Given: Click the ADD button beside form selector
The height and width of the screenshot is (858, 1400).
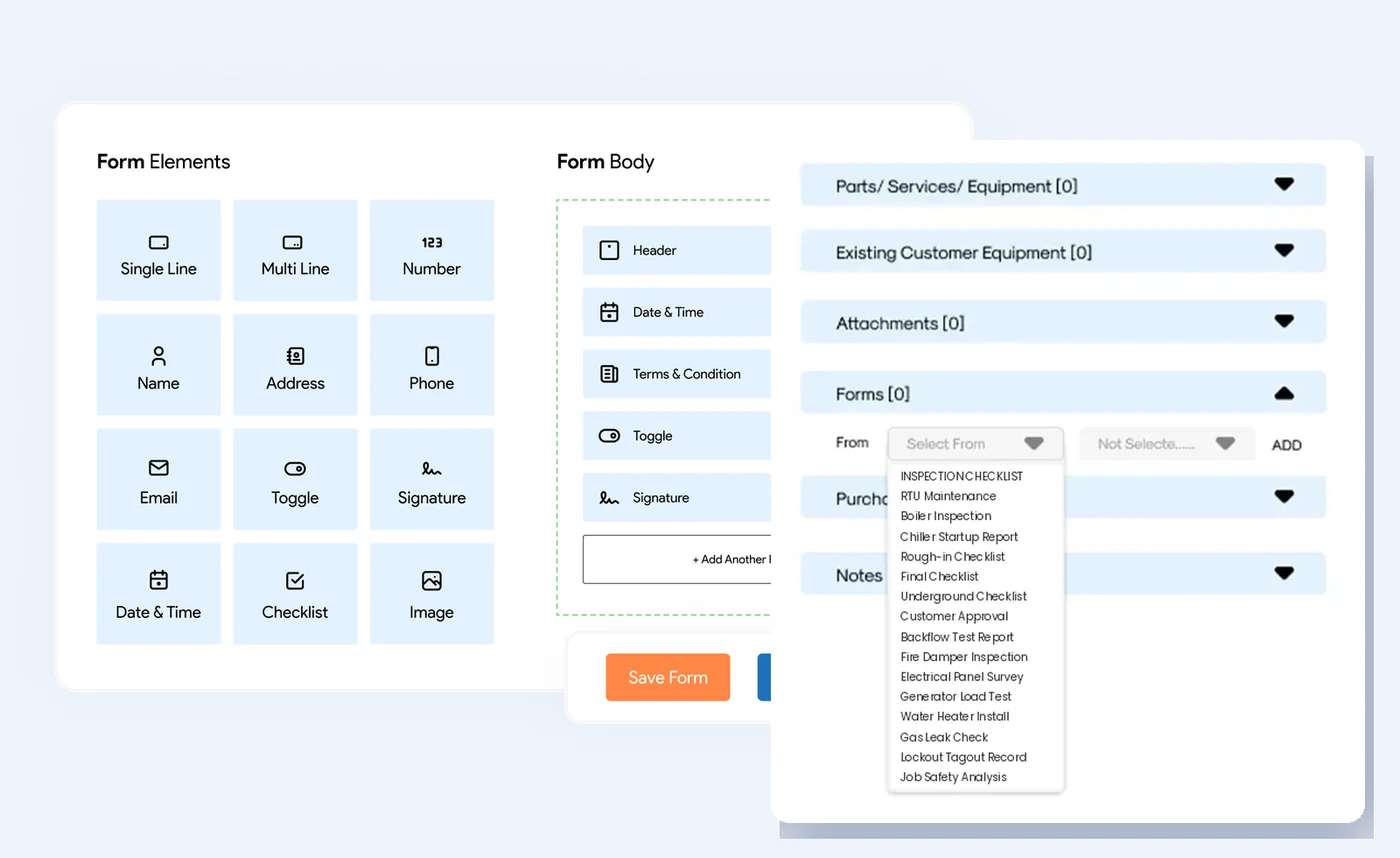Looking at the screenshot, I should point(1287,445).
